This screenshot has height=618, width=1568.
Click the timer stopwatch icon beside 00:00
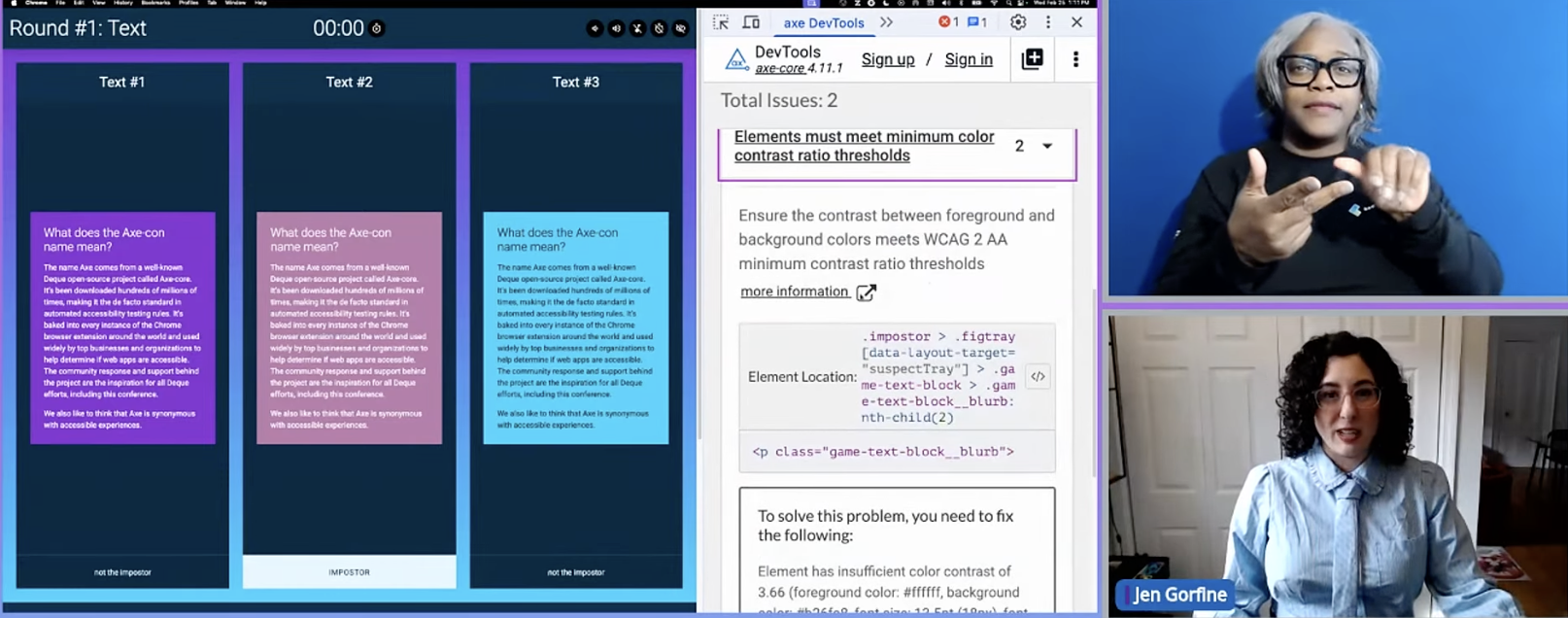click(x=377, y=29)
